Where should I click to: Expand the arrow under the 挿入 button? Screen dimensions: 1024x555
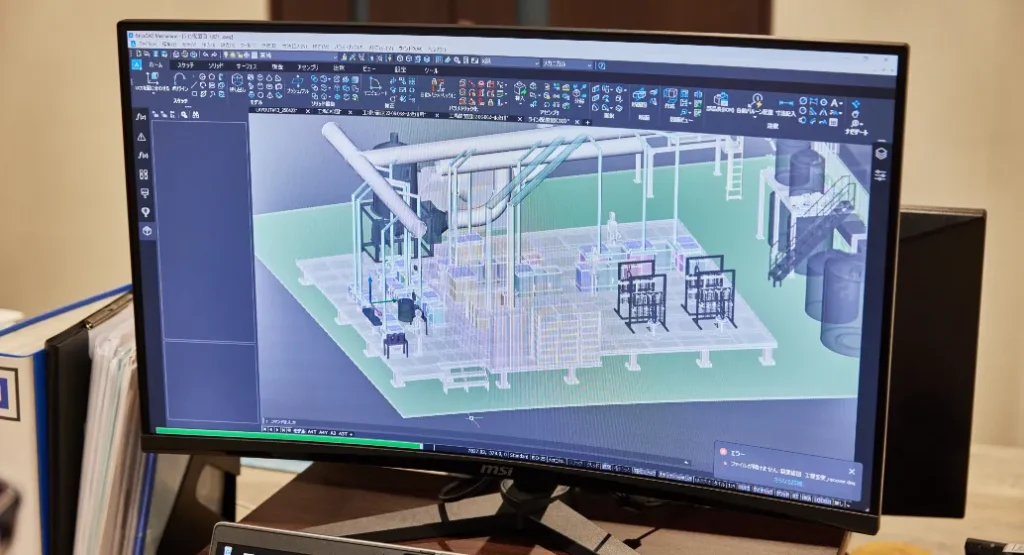click(520, 104)
